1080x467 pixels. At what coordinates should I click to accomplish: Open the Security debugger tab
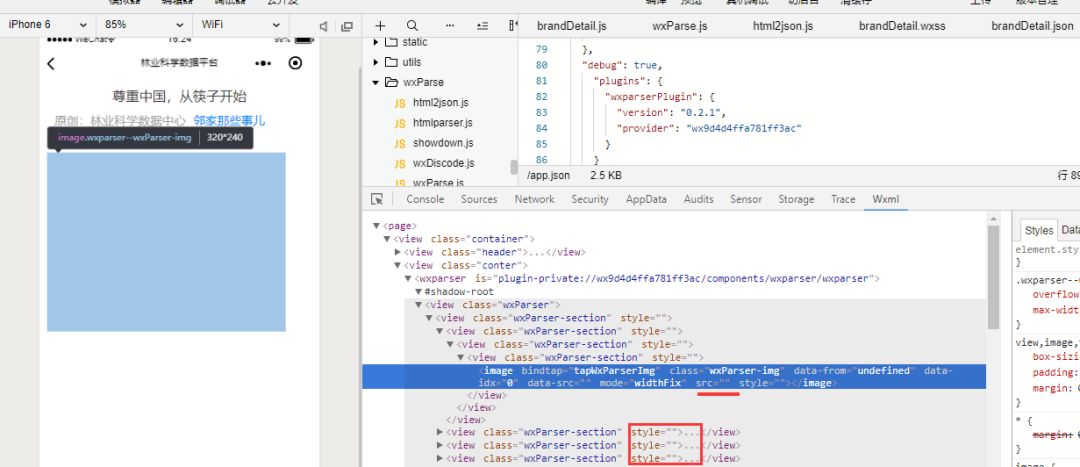coord(590,199)
